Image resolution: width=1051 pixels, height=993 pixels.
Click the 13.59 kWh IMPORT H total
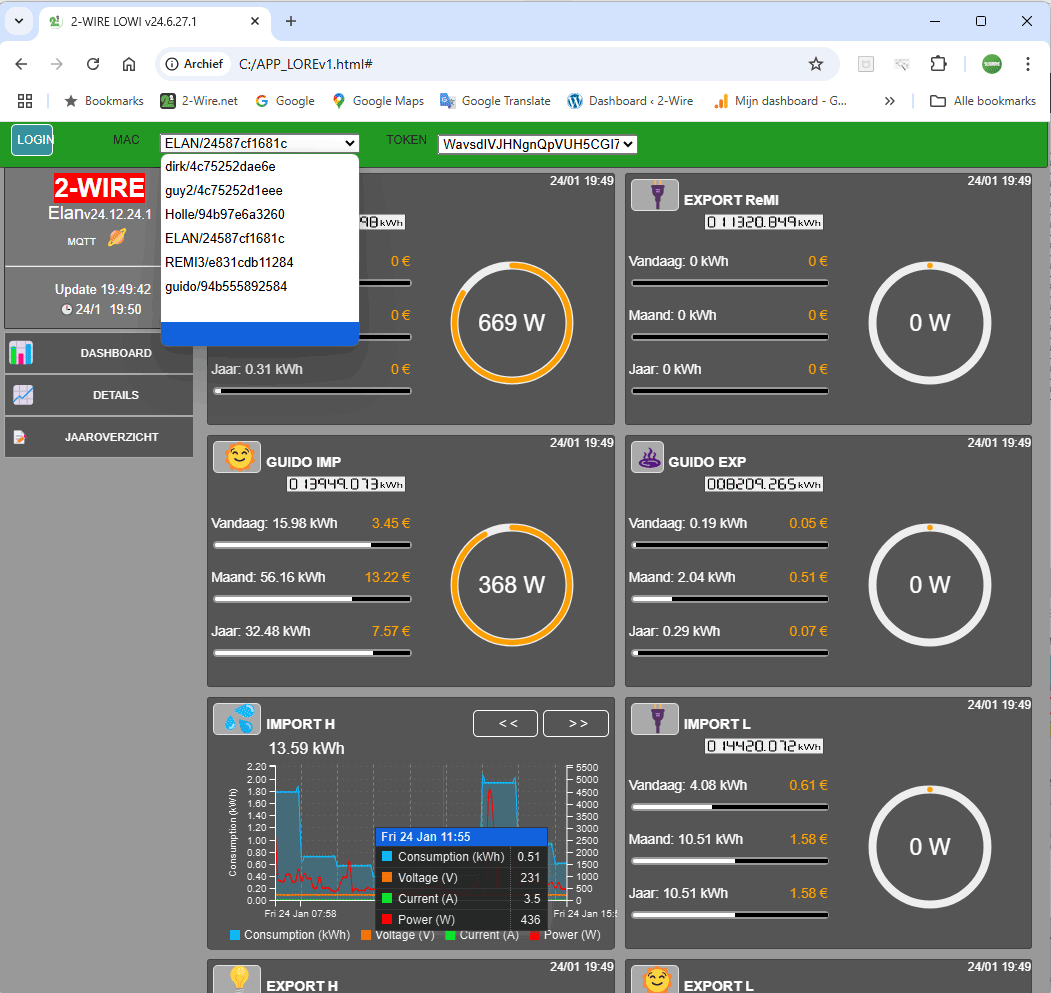pos(306,748)
